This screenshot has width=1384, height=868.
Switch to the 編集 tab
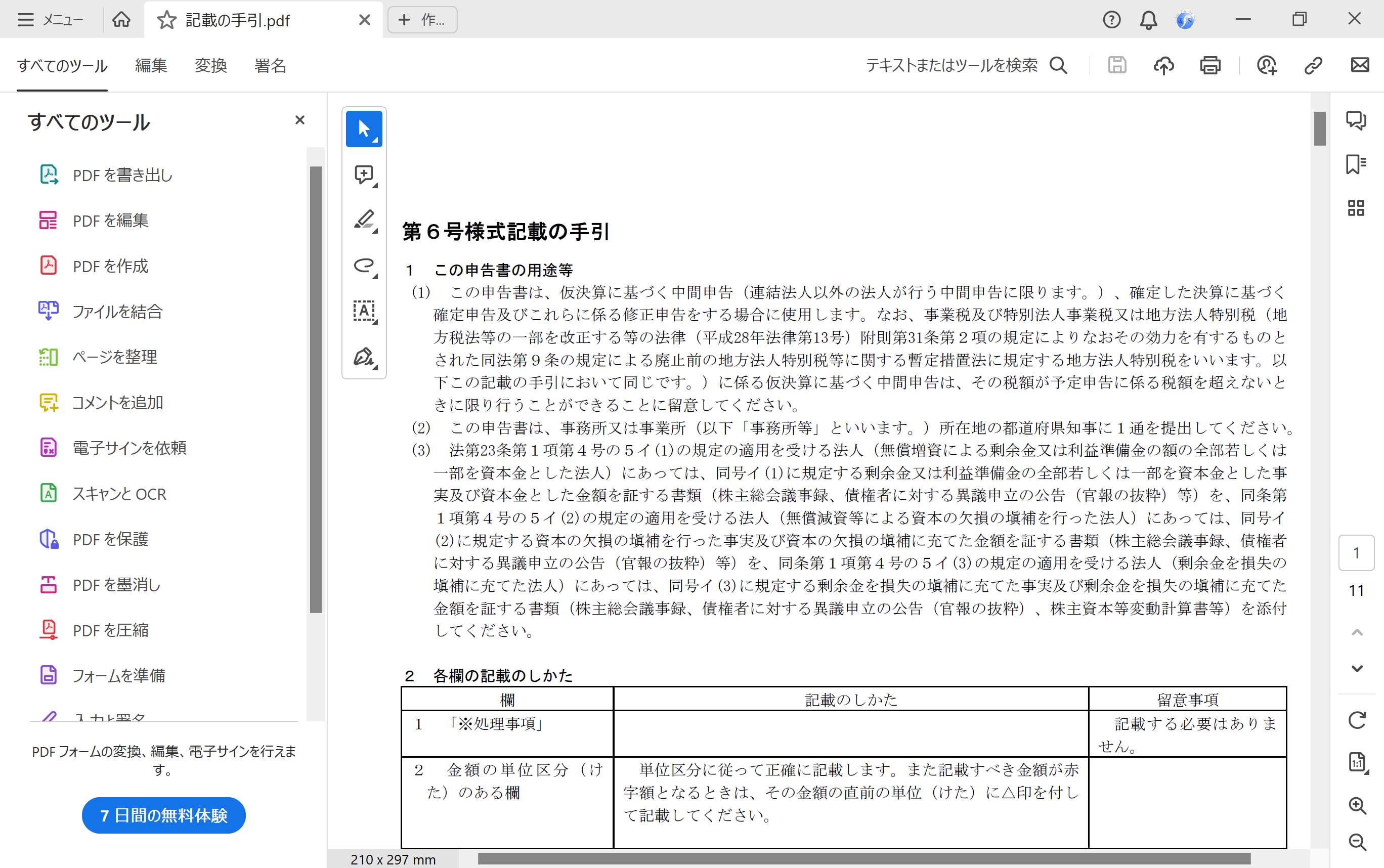point(151,65)
